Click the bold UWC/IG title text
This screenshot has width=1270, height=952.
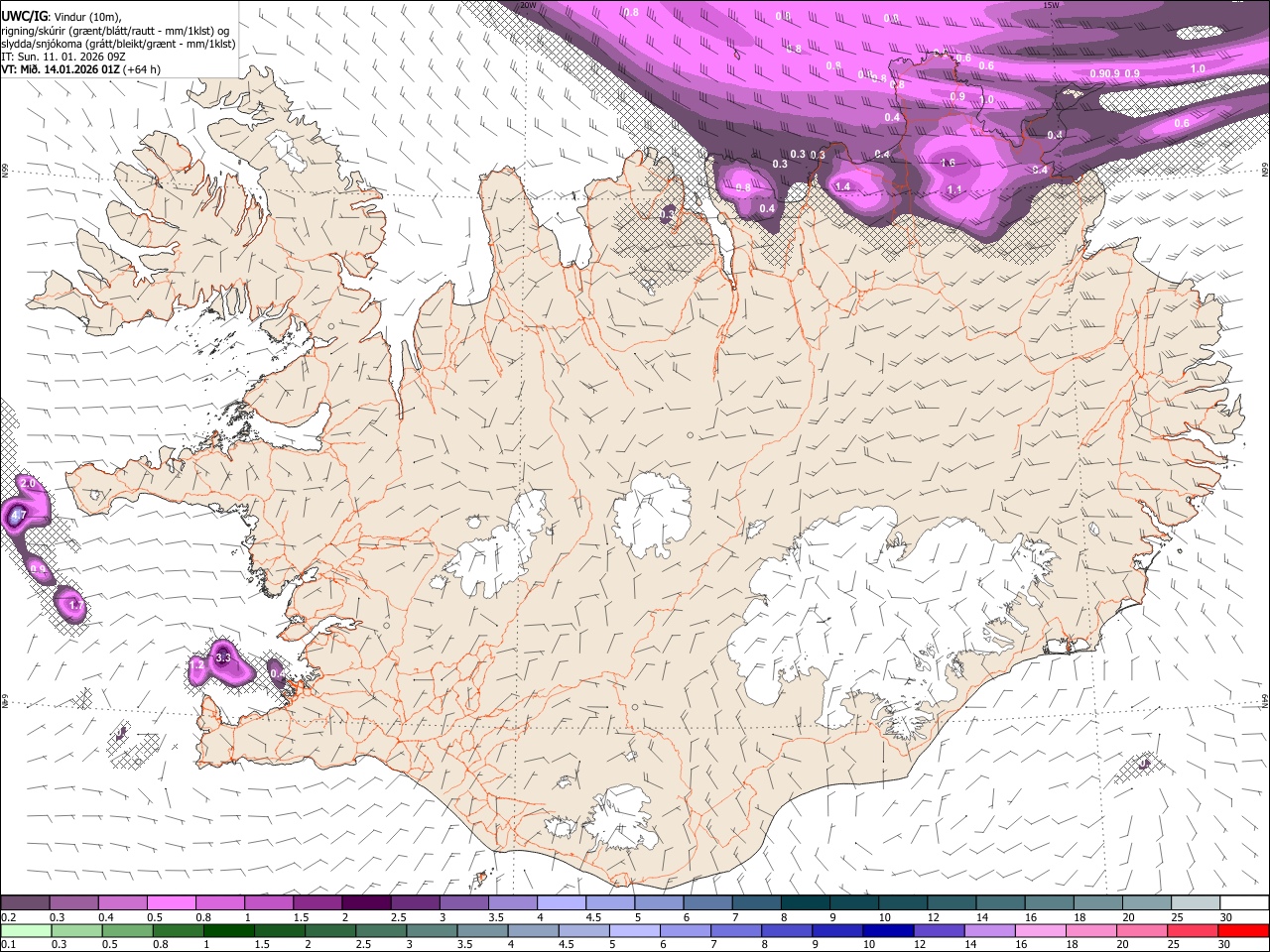click(23, 16)
